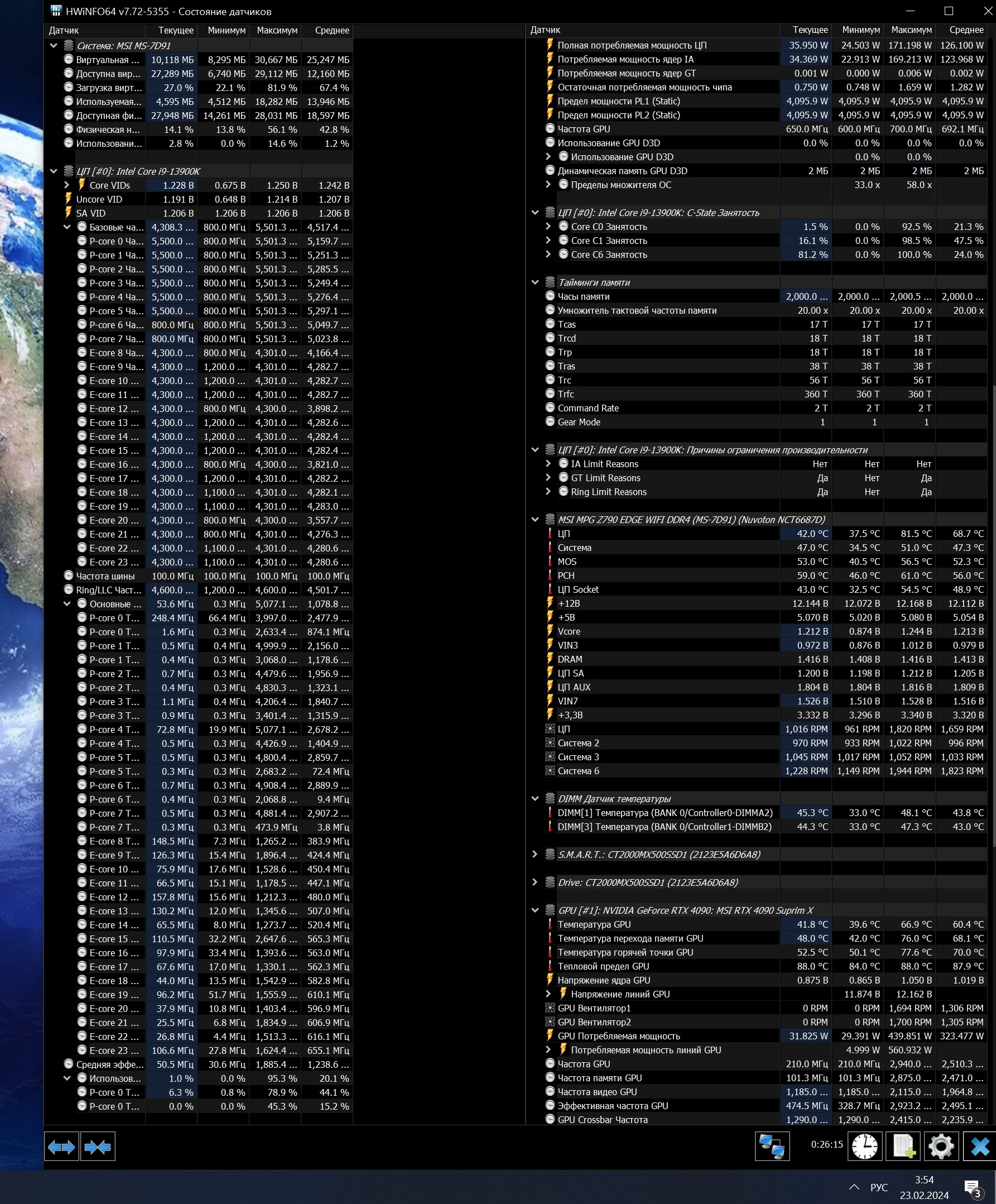The height and width of the screenshot is (1204, 996).
Task: Expand the S.M.A.R.T.: CT2000MX500SSD1 group
Action: (x=535, y=854)
